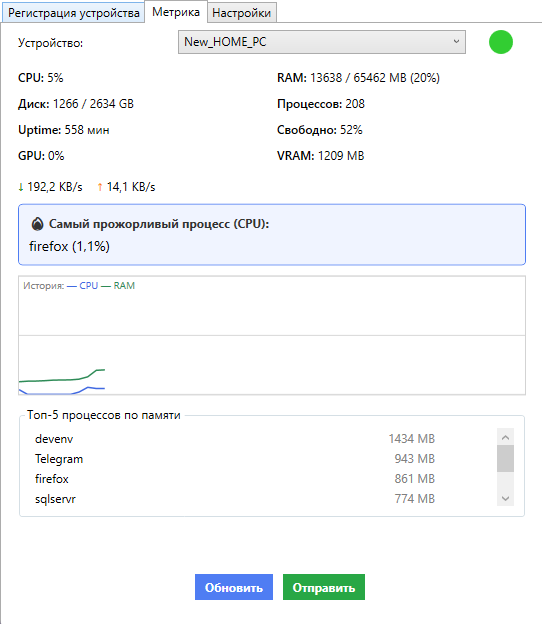Click the Обновить button
This screenshot has height=624, width=542.
coord(234,587)
